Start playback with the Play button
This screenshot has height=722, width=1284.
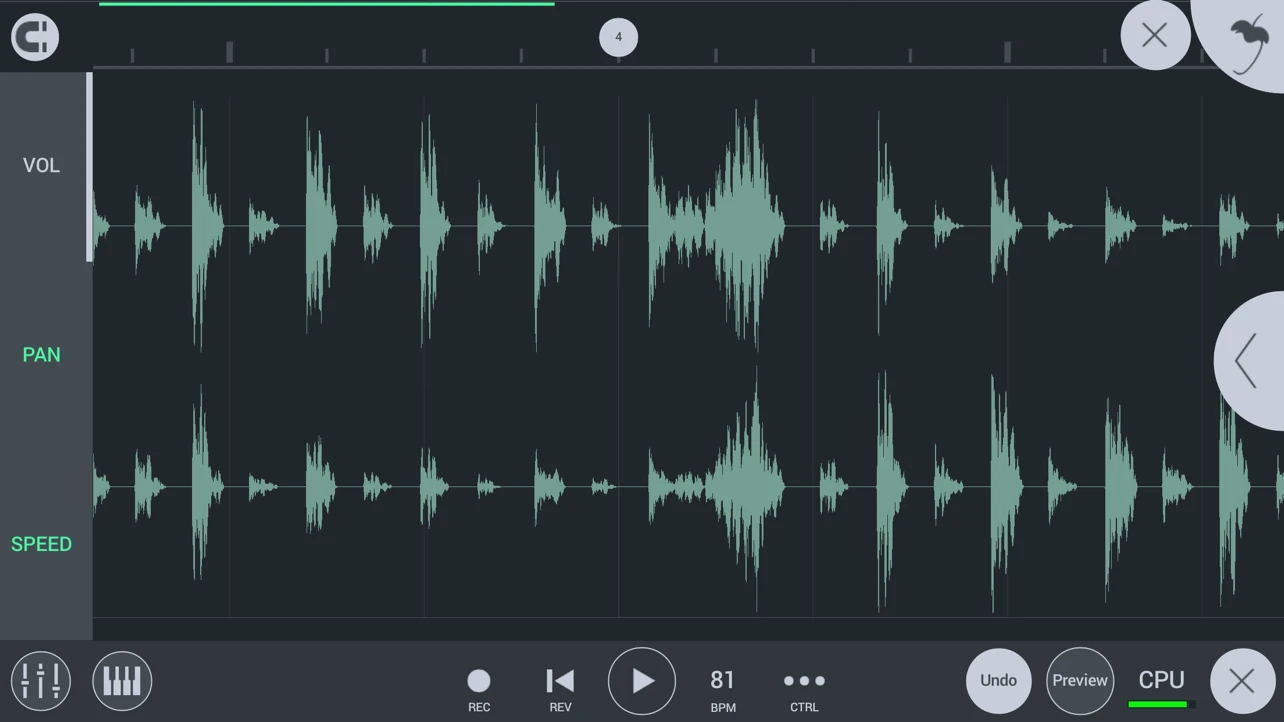[x=642, y=681]
